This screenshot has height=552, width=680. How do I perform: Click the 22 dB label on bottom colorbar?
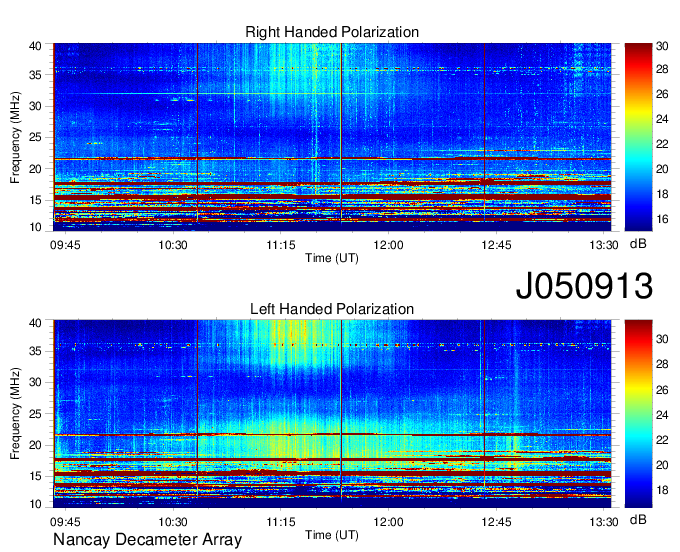(x=662, y=441)
